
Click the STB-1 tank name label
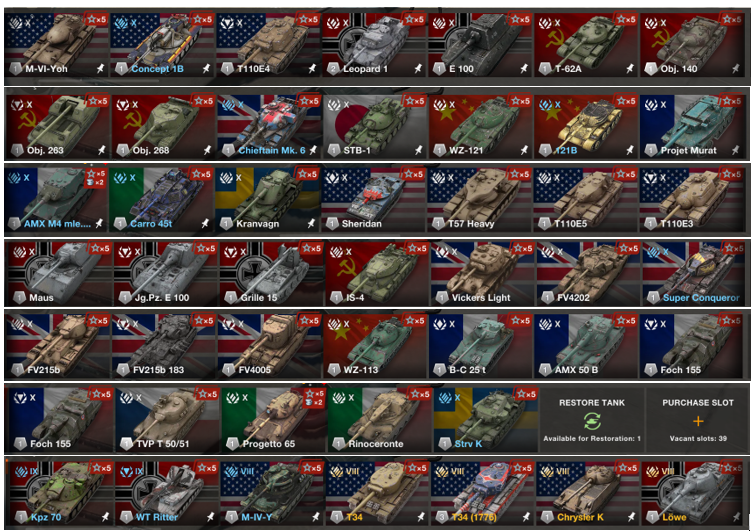click(357, 151)
